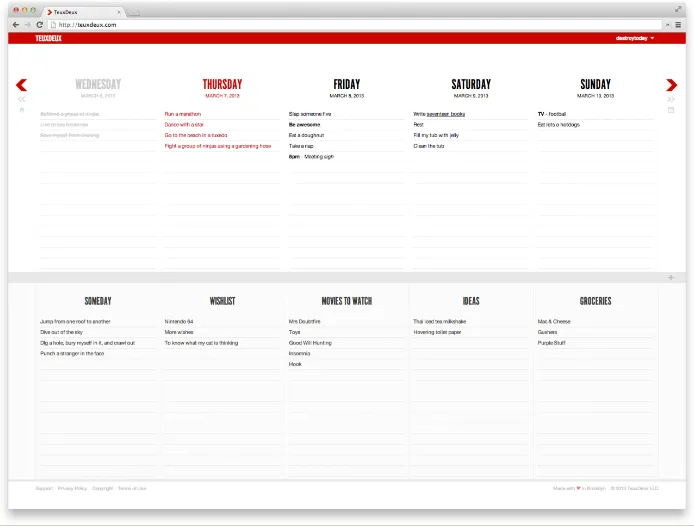Click 'Punch a stranger in the face'
This screenshot has height=526, width=694.
(x=72, y=353)
